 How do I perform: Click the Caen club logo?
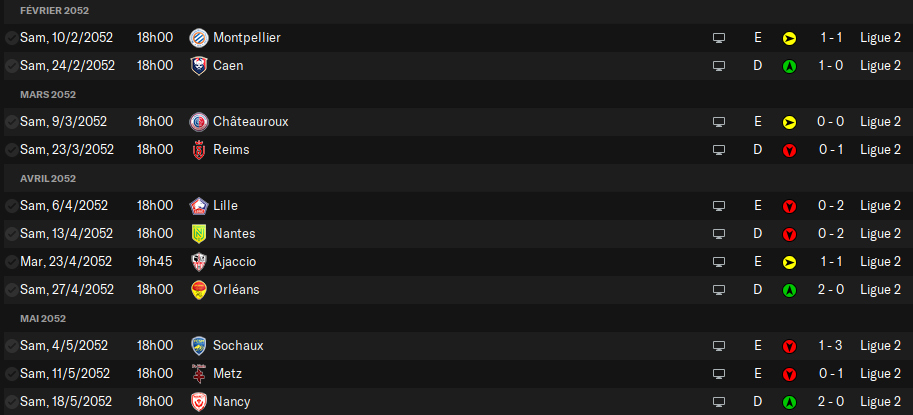point(199,66)
